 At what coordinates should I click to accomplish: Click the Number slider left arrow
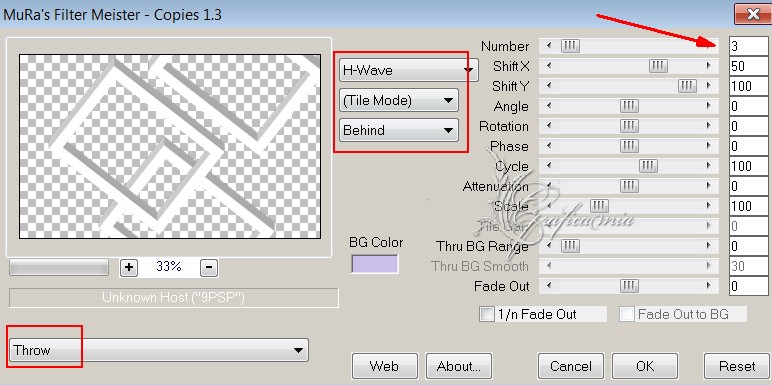pos(549,46)
